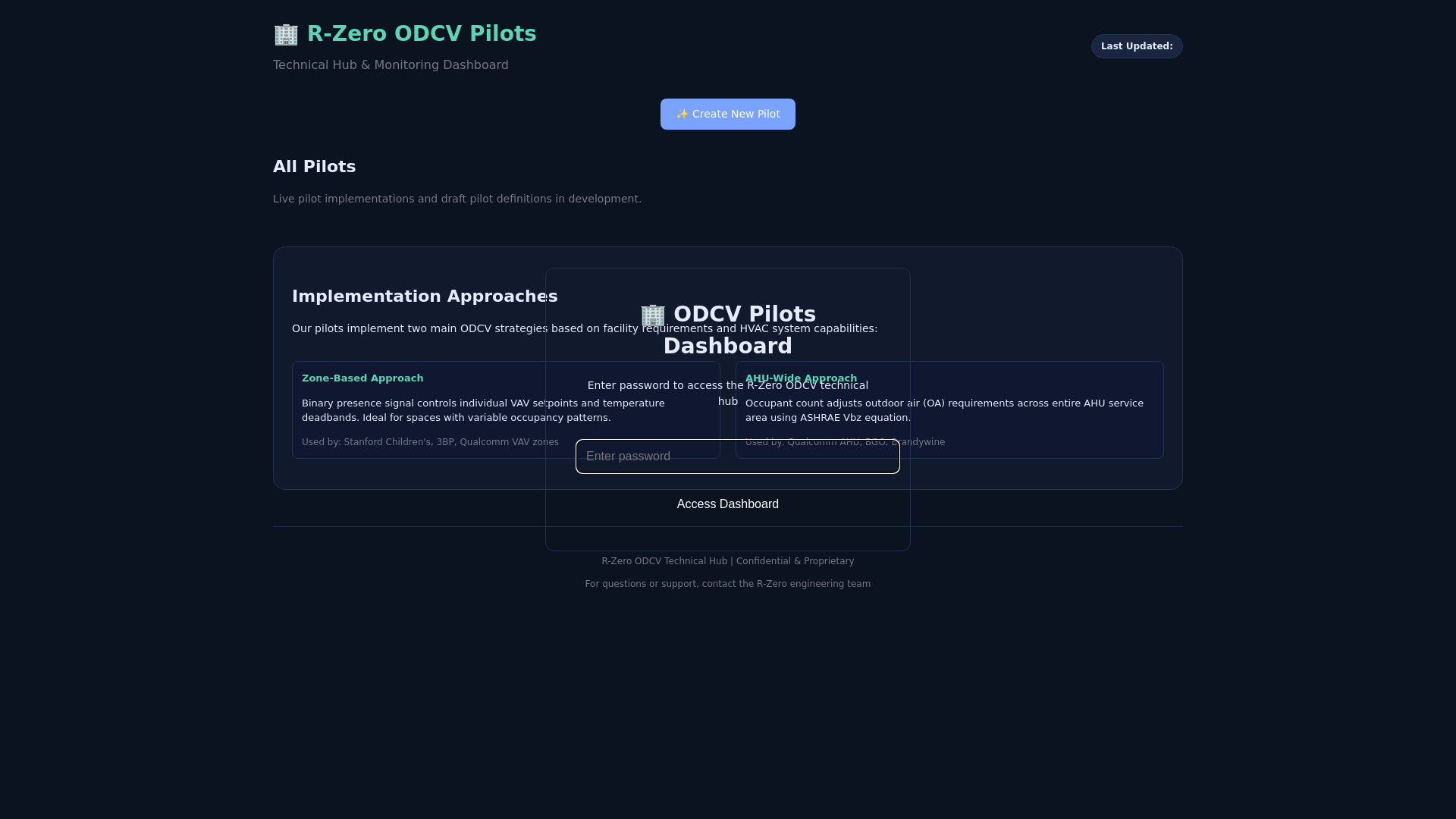The image size is (1456, 819).
Task: Click Access Dashboard button
Action: (727, 504)
